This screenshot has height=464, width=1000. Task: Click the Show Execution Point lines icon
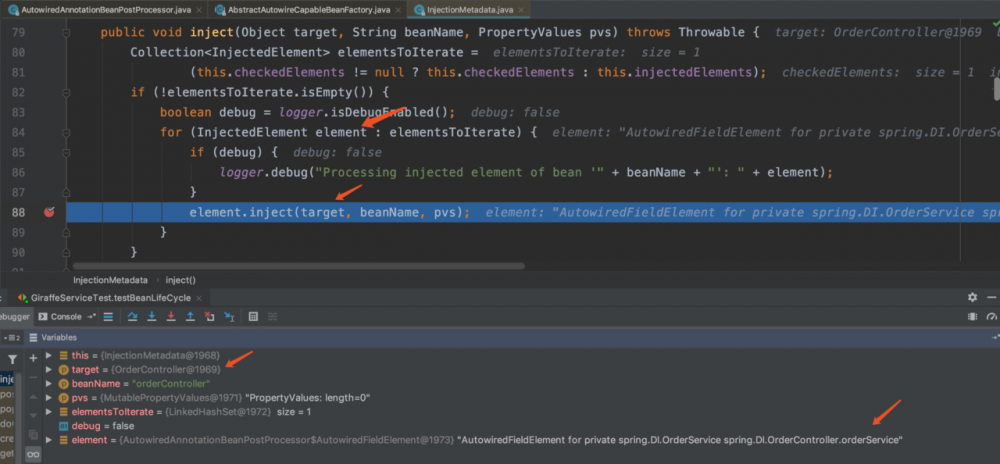tap(108, 316)
